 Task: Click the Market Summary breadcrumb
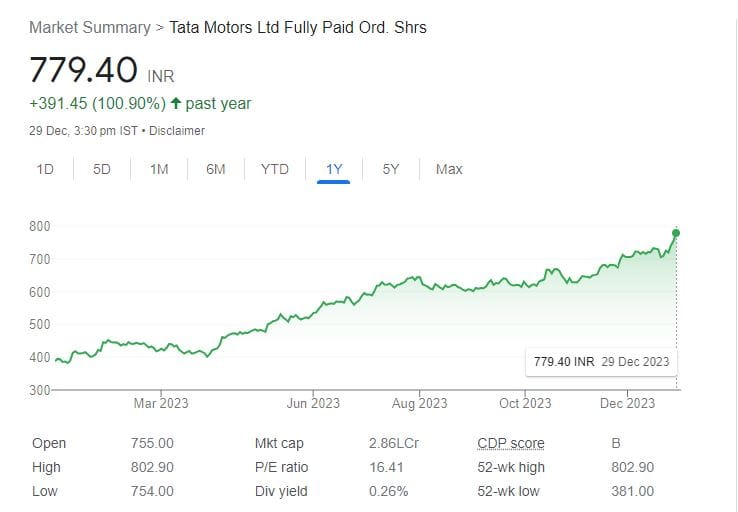tap(89, 27)
